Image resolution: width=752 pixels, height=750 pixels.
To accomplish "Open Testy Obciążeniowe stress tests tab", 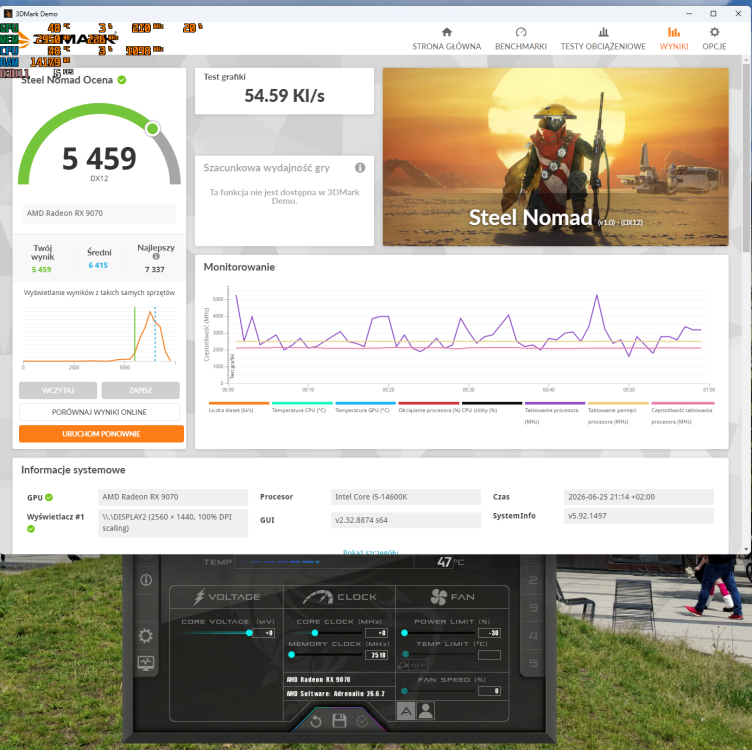I will coord(603,39).
